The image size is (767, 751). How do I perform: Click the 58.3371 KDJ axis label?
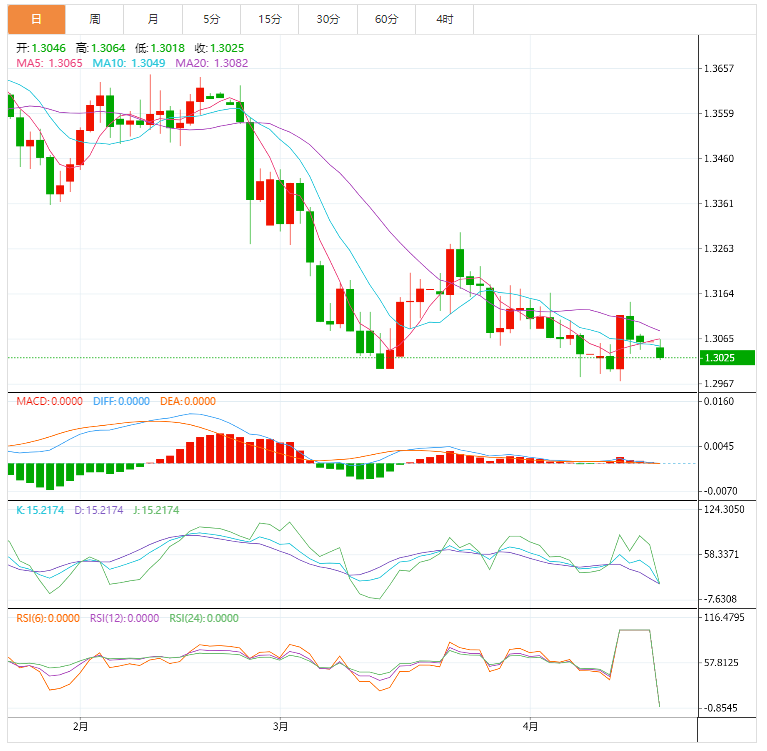721,554
